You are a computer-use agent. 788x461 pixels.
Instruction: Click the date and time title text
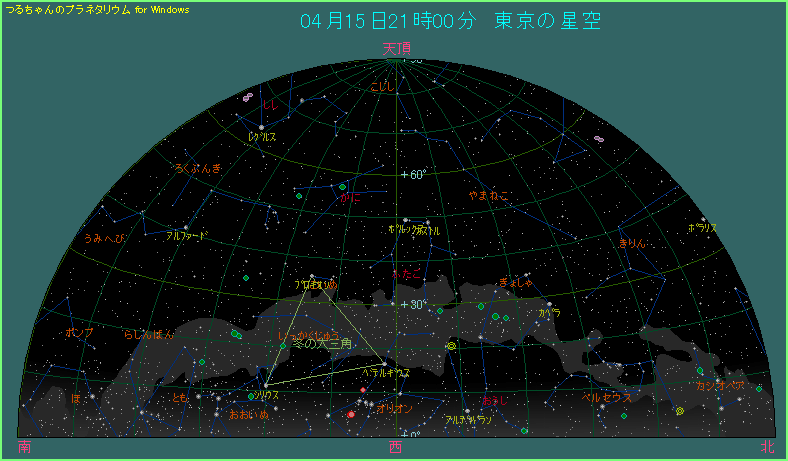(x=451, y=21)
